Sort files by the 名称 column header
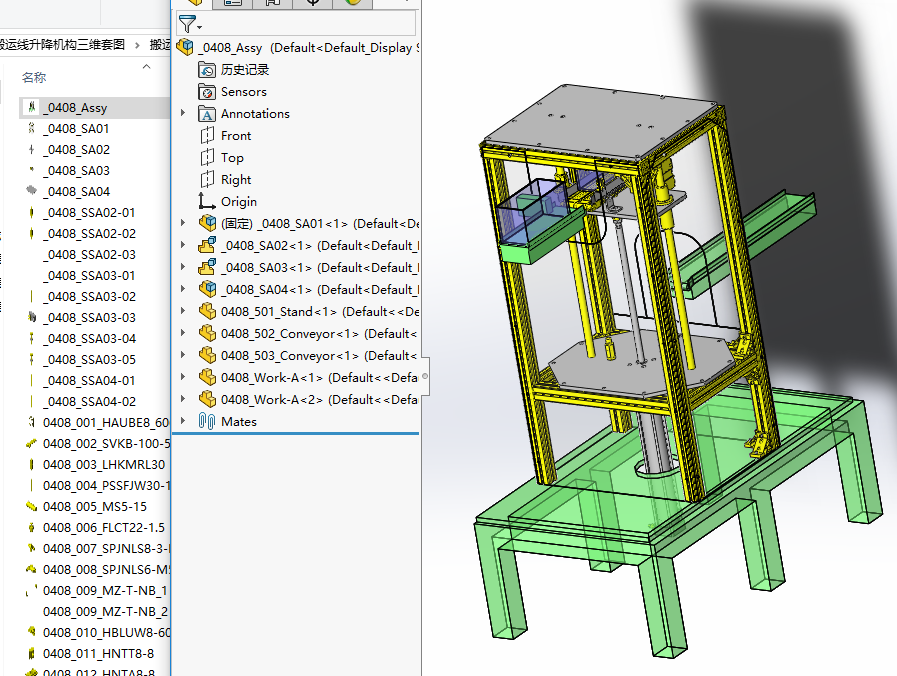Viewport: 897px width, 676px height. click(34, 77)
